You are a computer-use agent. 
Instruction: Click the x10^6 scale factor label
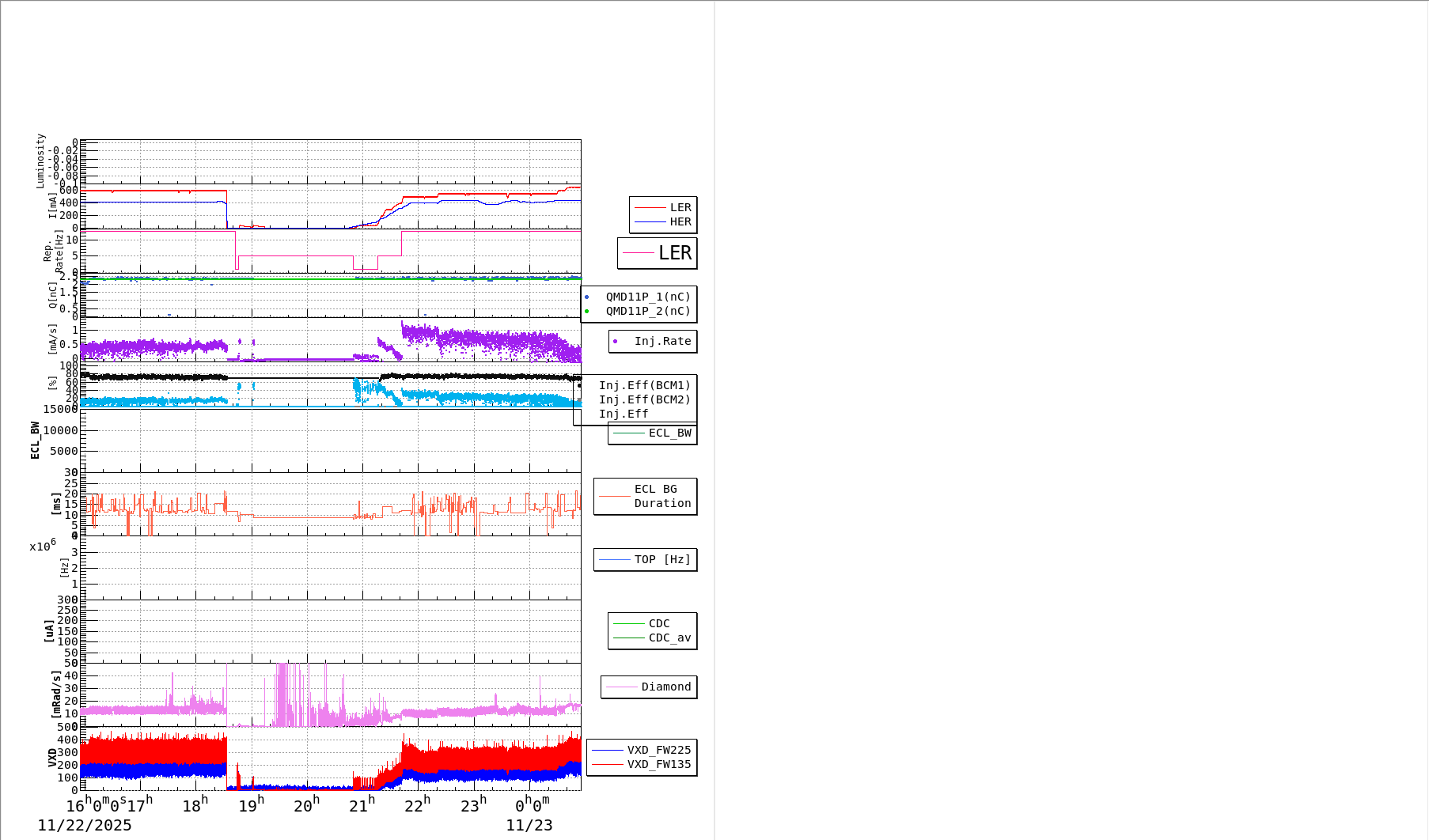pos(43,545)
